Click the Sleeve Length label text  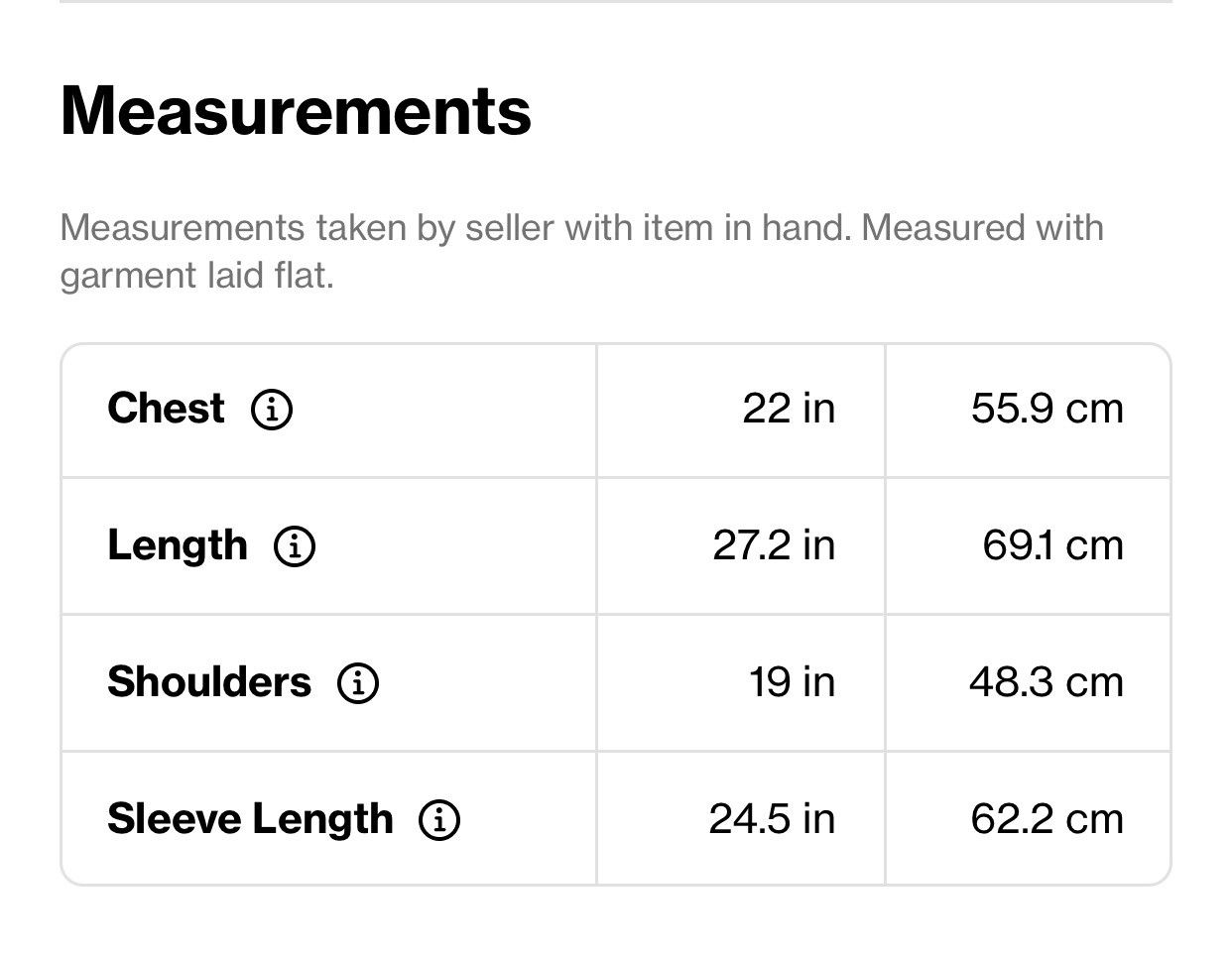click(250, 819)
